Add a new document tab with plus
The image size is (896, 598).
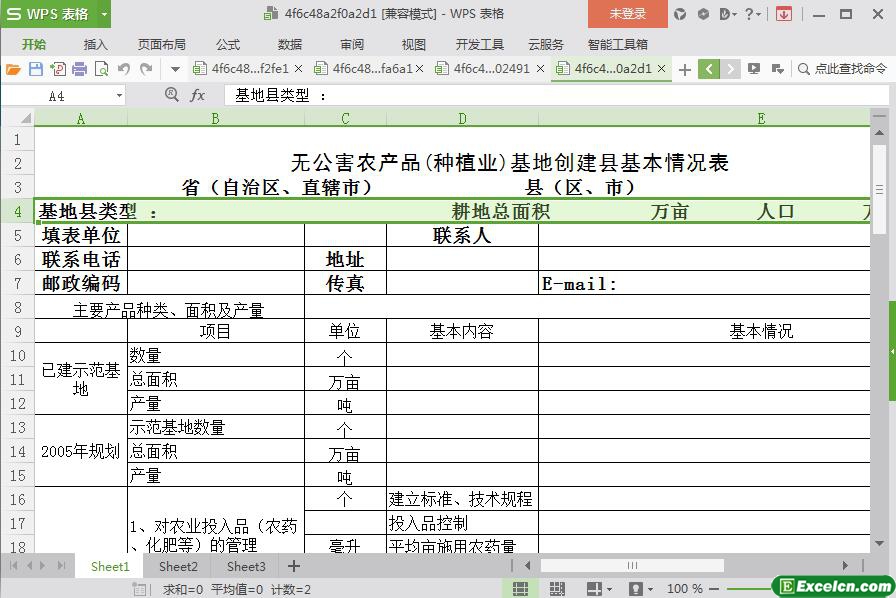coord(685,70)
